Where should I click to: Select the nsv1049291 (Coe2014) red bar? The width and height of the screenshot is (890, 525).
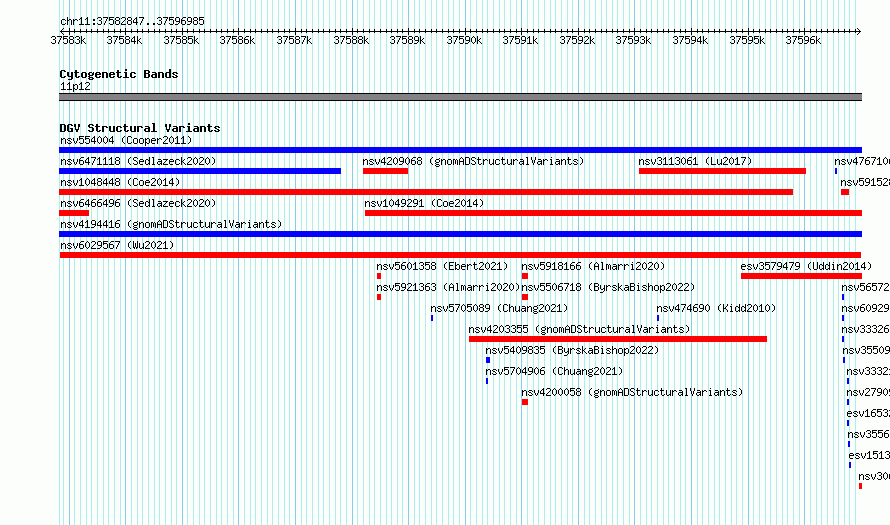(x=614, y=213)
